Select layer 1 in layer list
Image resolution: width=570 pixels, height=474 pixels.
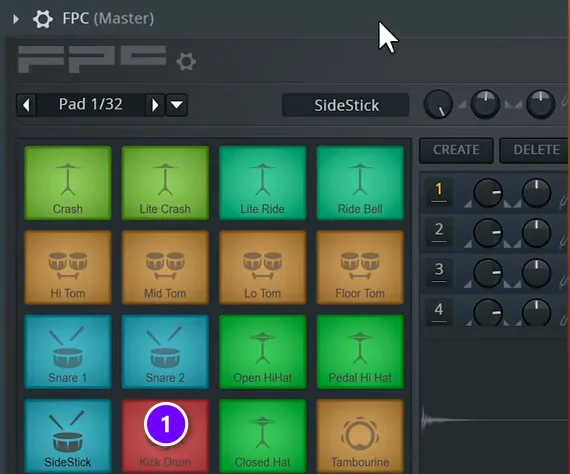point(439,192)
